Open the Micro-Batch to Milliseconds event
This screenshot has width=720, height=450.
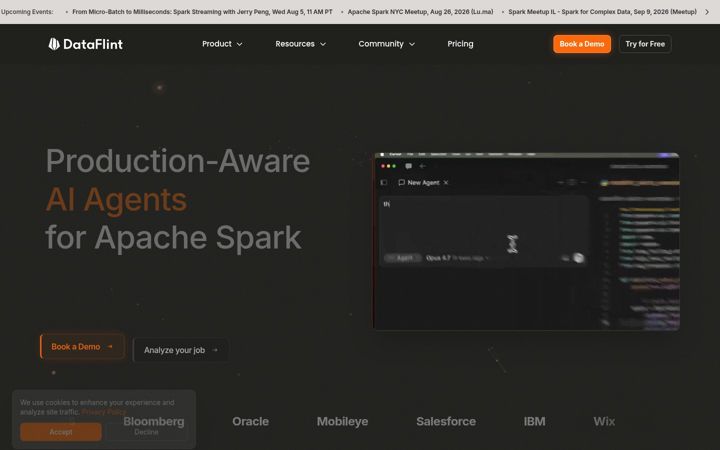[x=202, y=12]
